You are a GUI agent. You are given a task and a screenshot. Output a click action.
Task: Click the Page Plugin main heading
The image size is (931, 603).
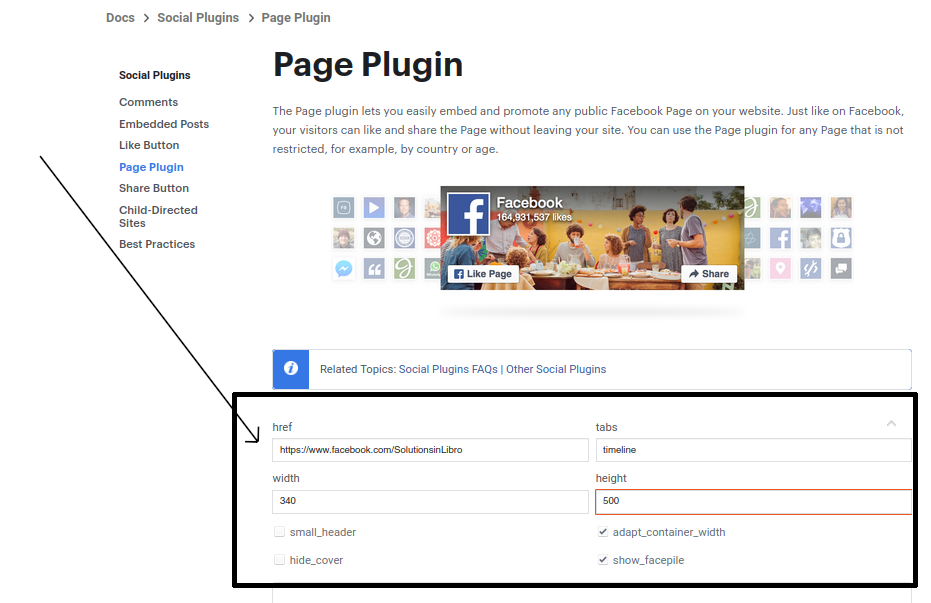(368, 65)
